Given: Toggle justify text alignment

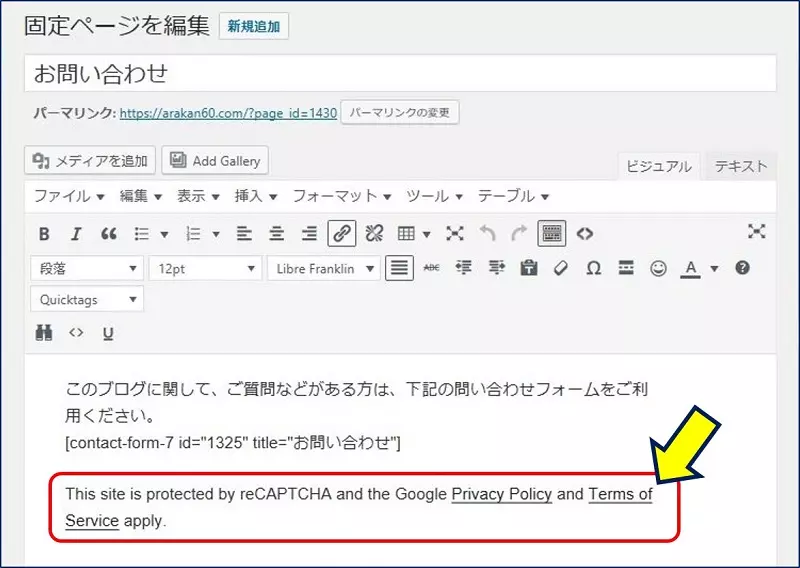Looking at the screenshot, I should click(399, 268).
